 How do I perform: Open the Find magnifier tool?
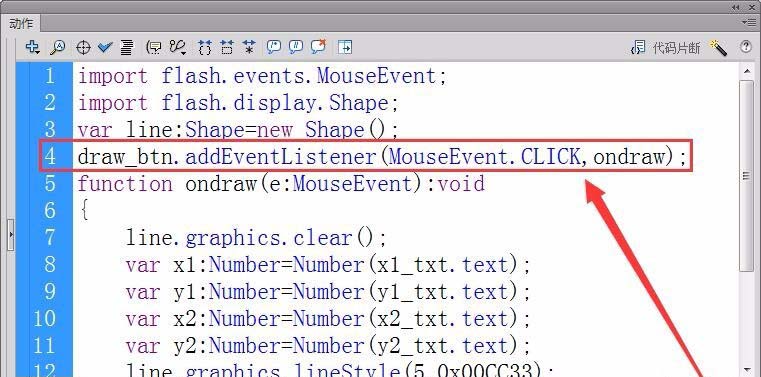click(x=58, y=47)
